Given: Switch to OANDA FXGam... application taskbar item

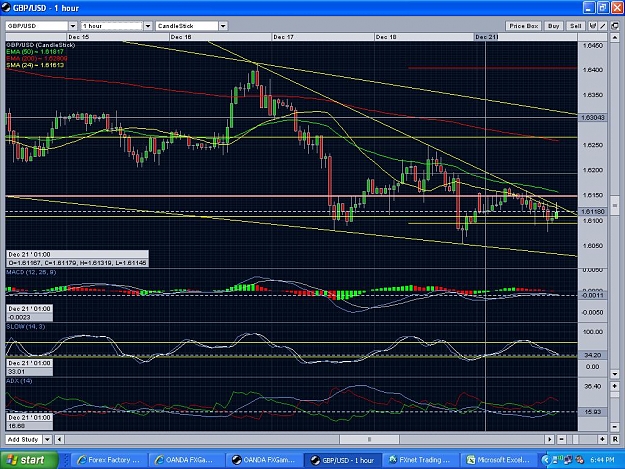Looking at the screenshot, I should tap(263, 460).
